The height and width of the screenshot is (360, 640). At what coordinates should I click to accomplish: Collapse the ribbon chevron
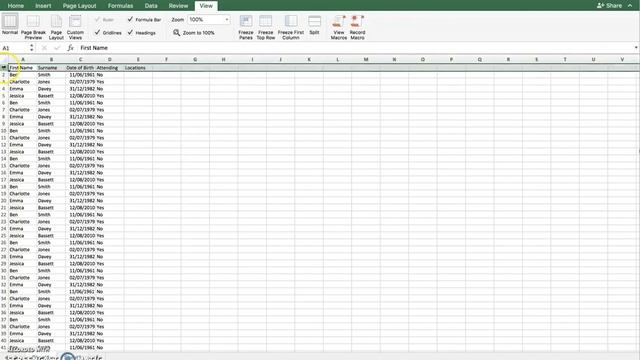tap(630, 5)
